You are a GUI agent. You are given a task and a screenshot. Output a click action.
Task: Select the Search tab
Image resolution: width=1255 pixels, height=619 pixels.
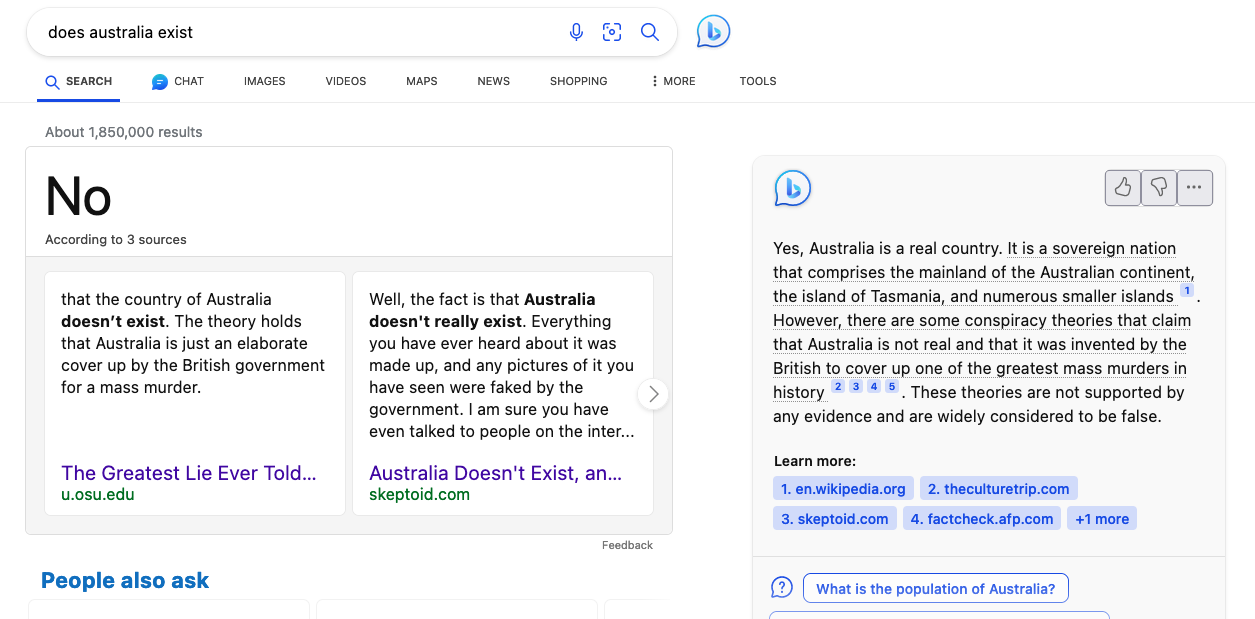[78, 81]
